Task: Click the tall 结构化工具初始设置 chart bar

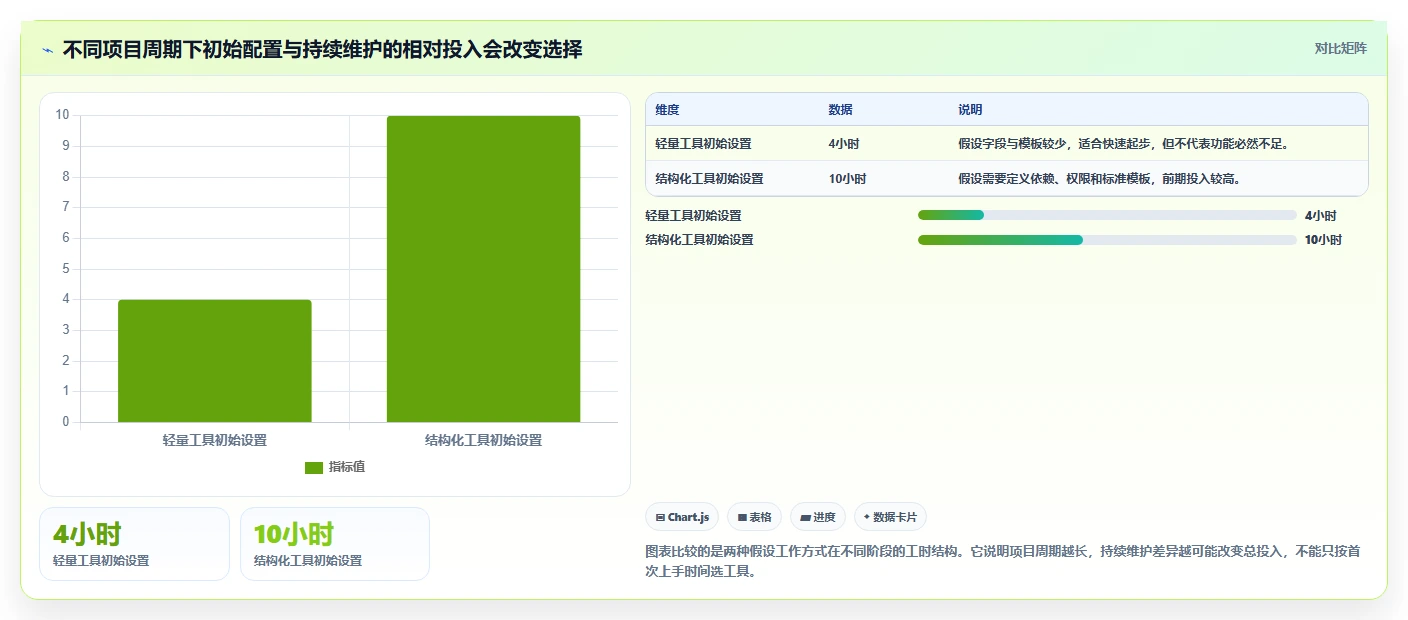Action: (x=483, y=269)
